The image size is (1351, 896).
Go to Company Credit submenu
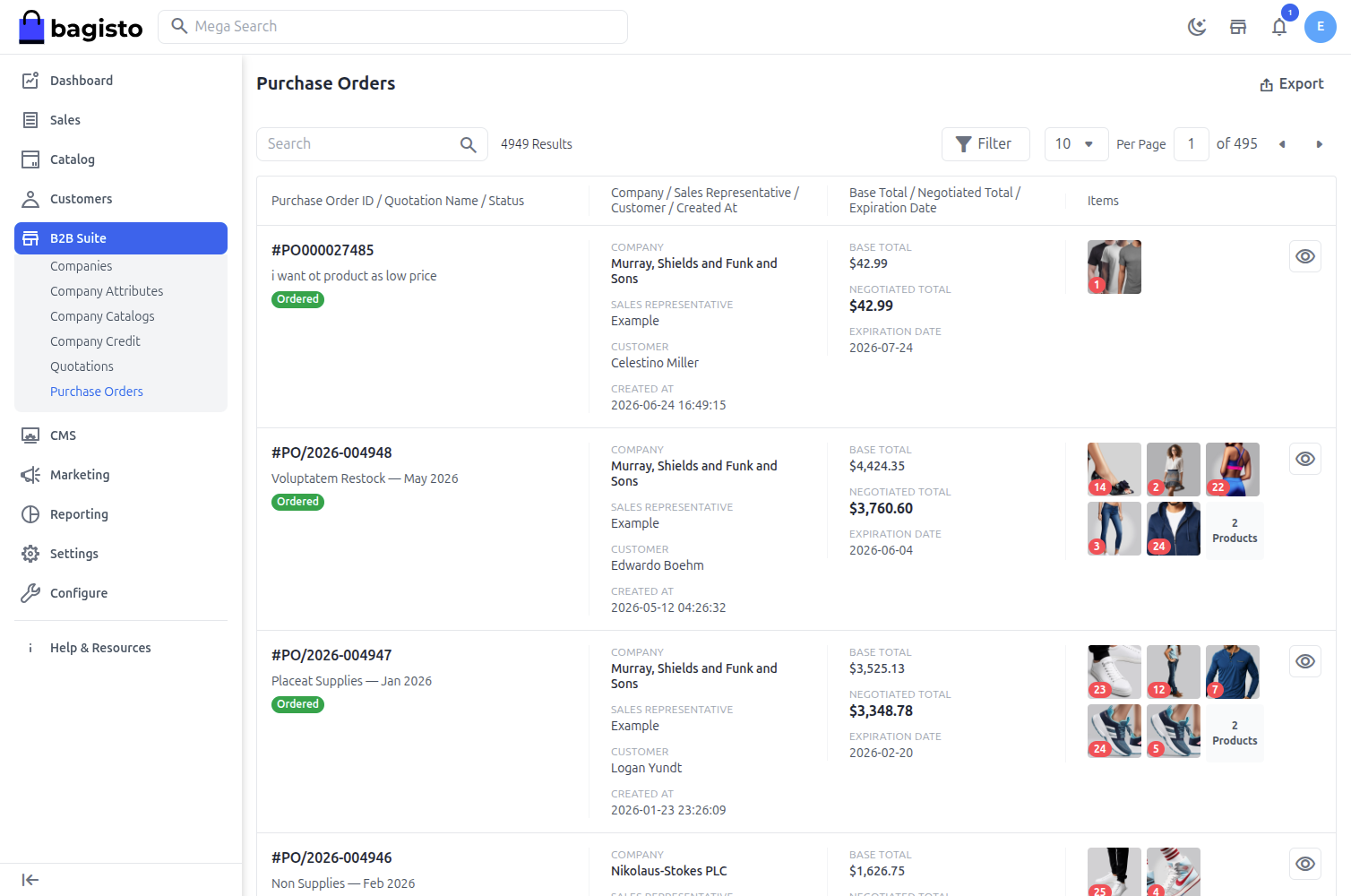coord(95,341)
